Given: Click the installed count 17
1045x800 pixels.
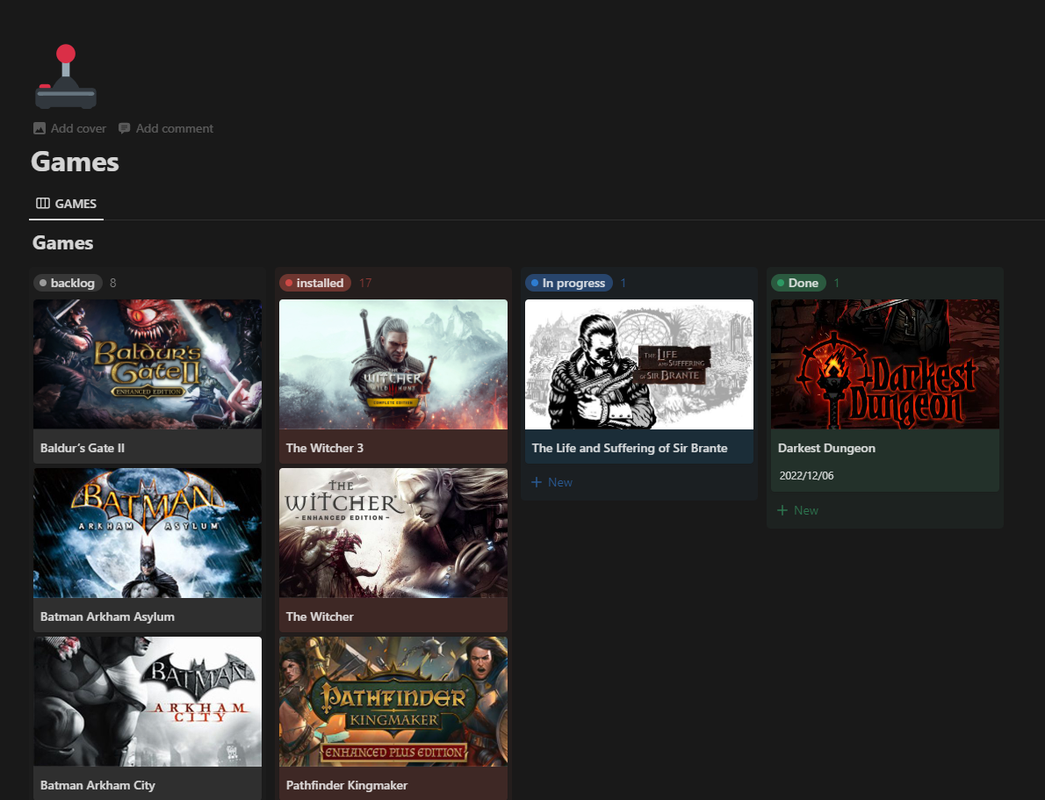Looking at the screenshot, I should [x=365, y=283].
